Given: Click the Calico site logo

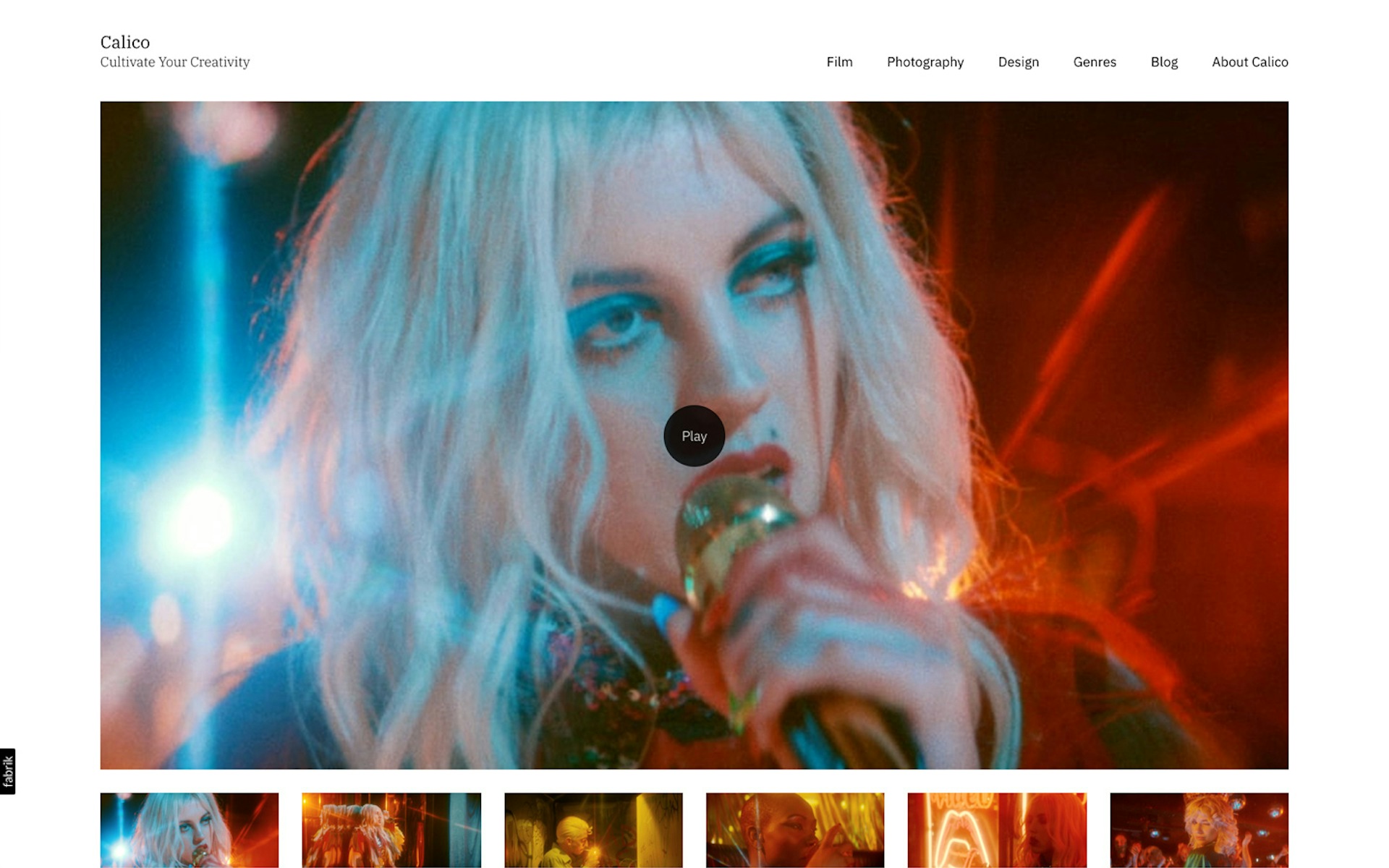Looking at the screenshot, I should pyautogui.click(x=124, y=42).
